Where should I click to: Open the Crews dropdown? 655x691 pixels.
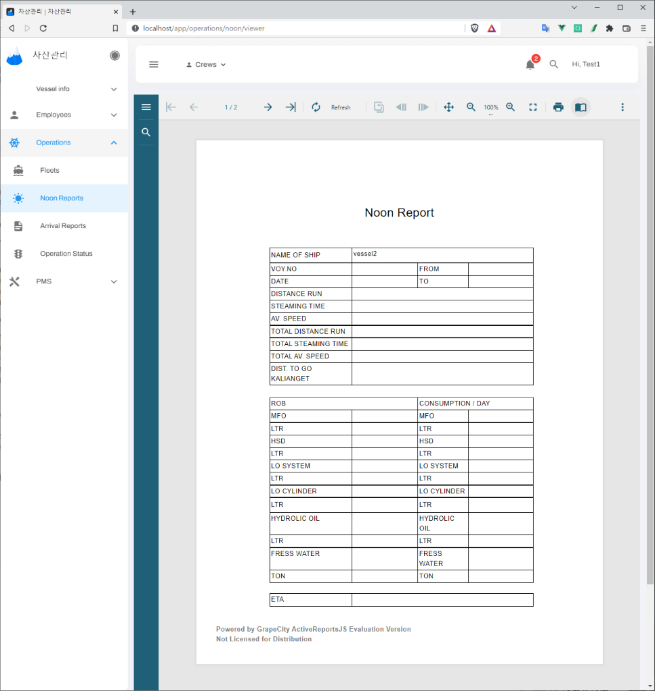206,64
